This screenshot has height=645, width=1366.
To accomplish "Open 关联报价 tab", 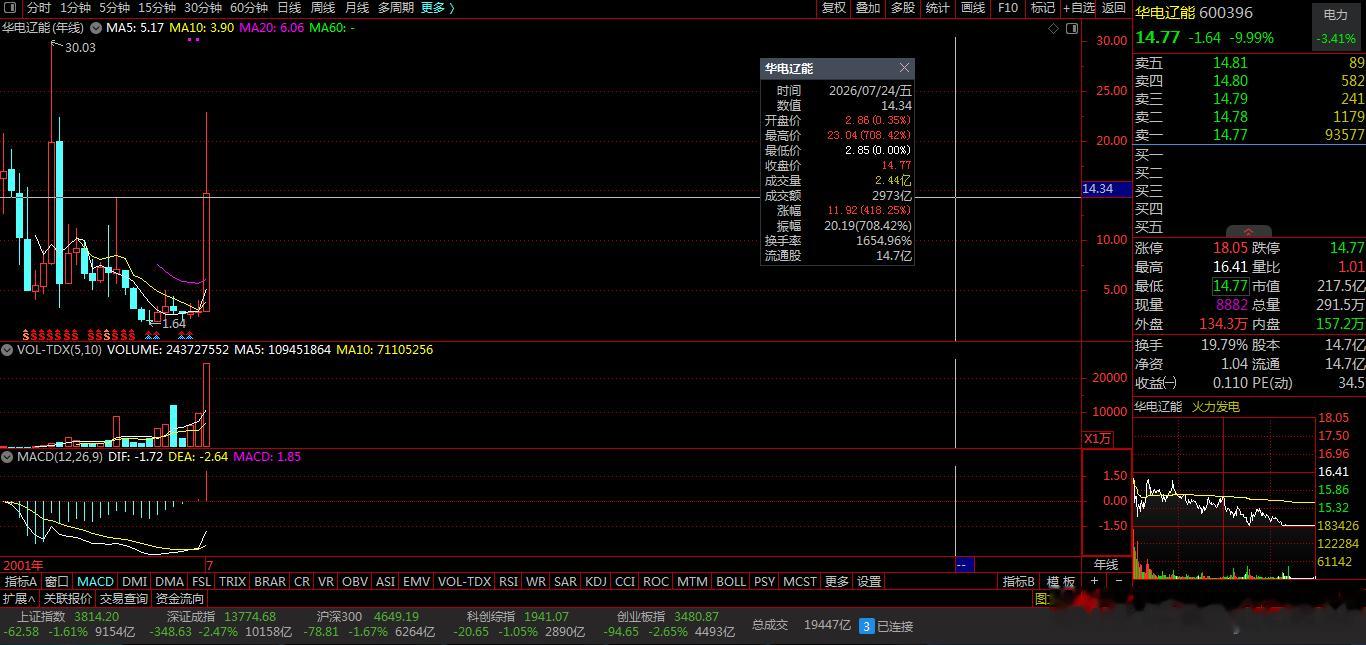I will tap(68, 598).
